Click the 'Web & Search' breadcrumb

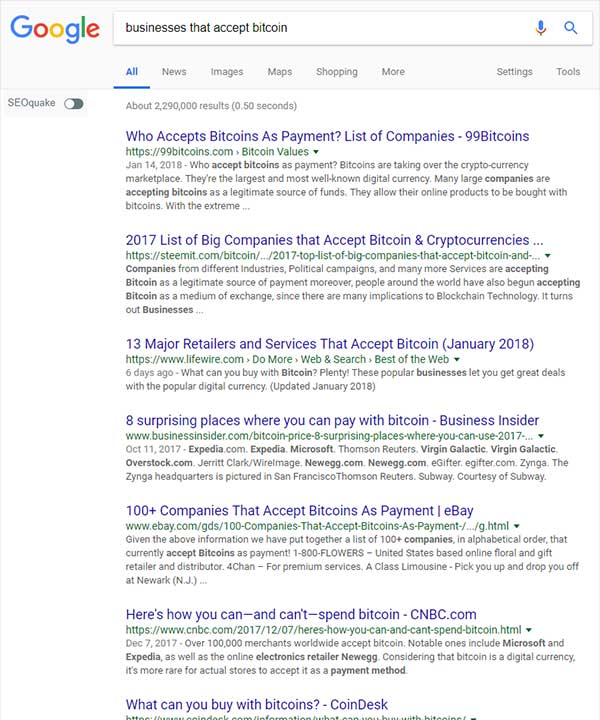pyautogui.click(x=333, y=359)
